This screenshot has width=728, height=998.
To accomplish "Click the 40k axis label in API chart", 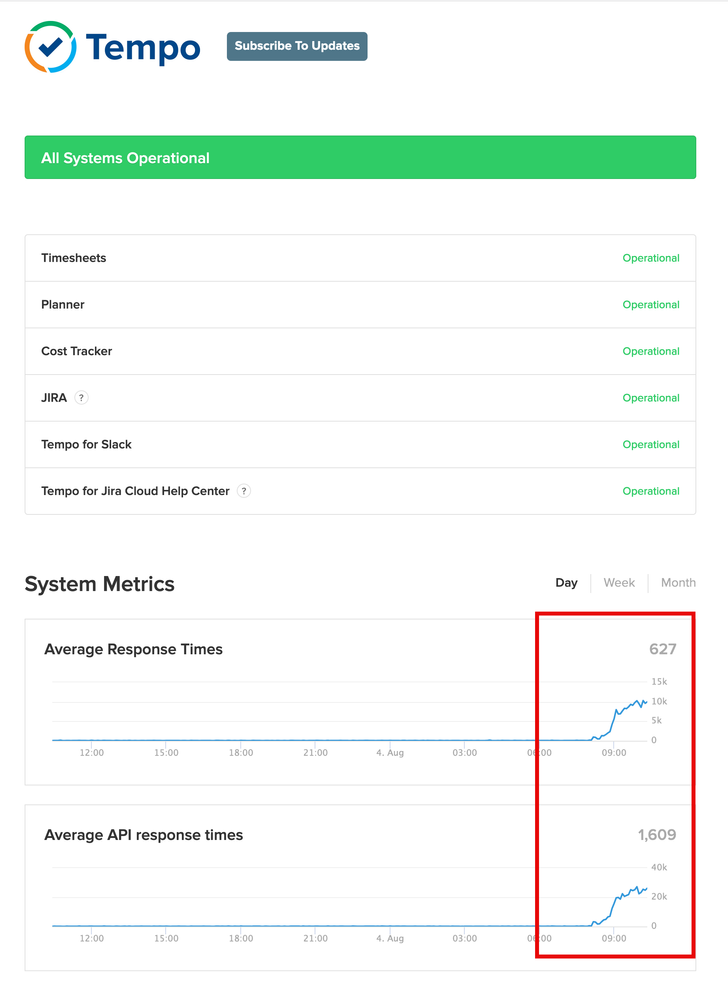I will [x=659, y=867].
